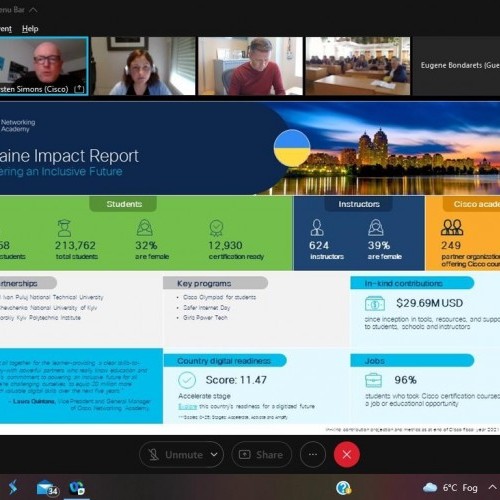Select the man in red sweater video tile
The width and height of the screenshot is (500, 500).
click(x=250, y=66)
